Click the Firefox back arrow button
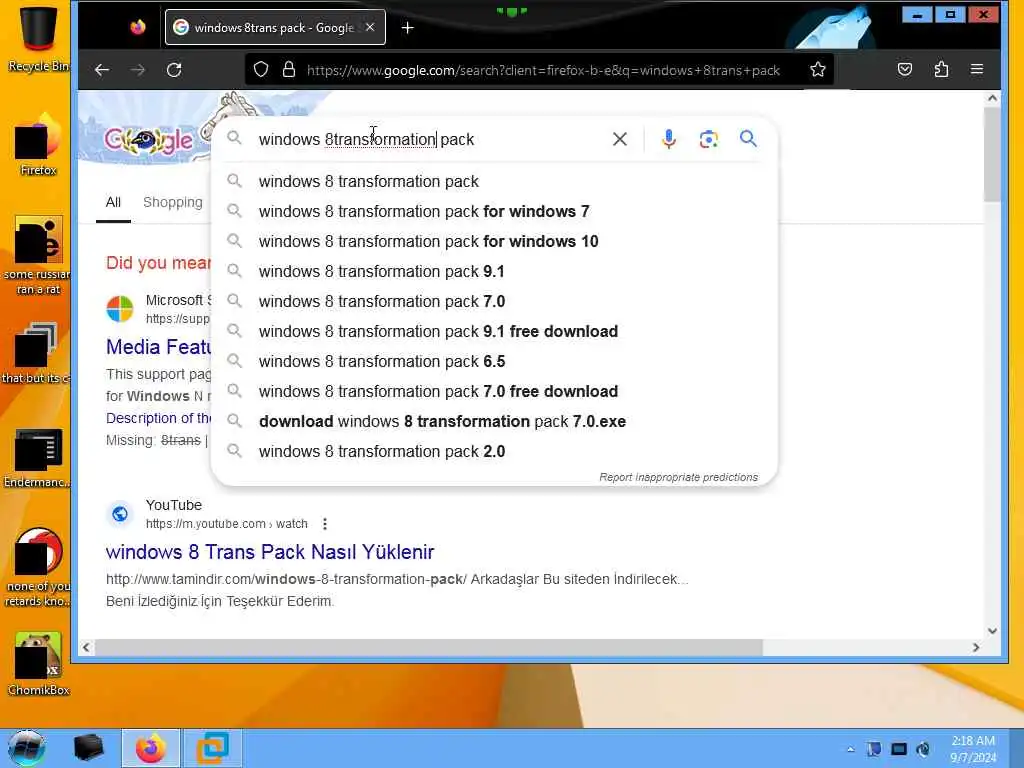Image resolution: width=1024 pixels, height=768 pixels. pos(102,70)
